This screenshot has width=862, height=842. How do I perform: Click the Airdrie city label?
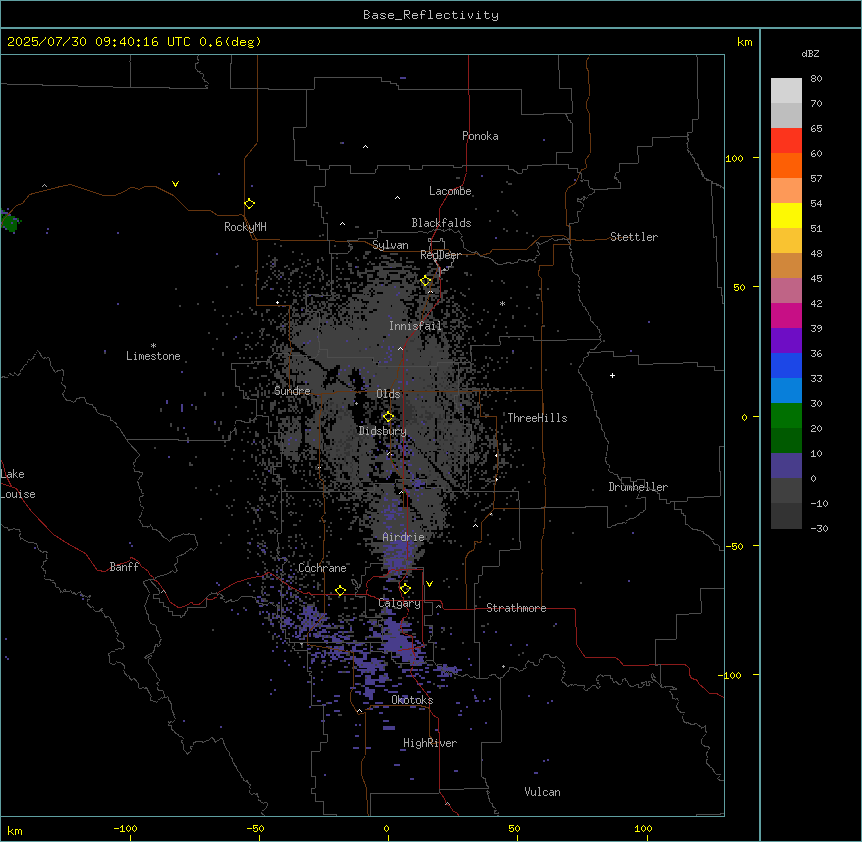coord(403,537)
